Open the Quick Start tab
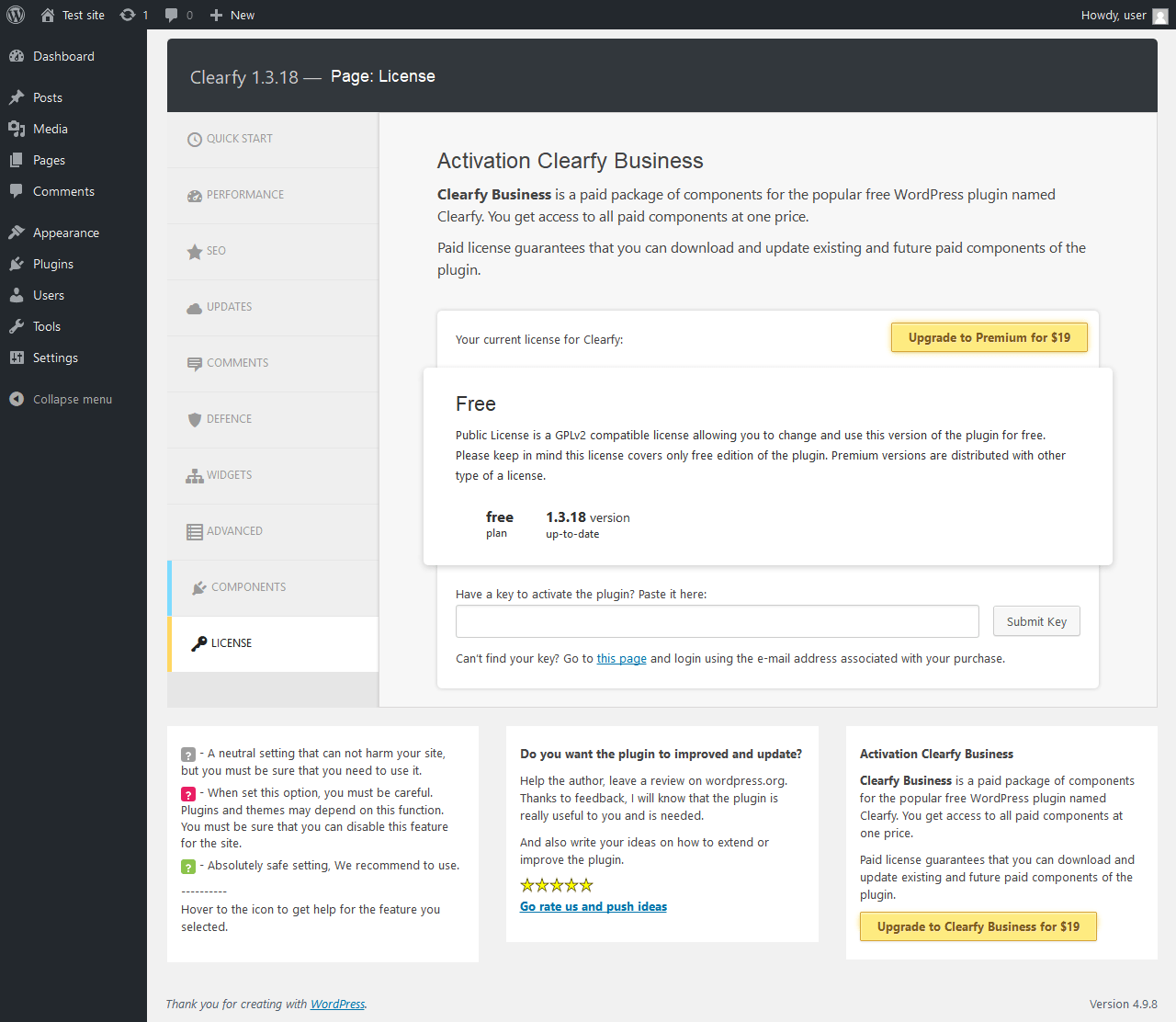 tap(273, 140)
